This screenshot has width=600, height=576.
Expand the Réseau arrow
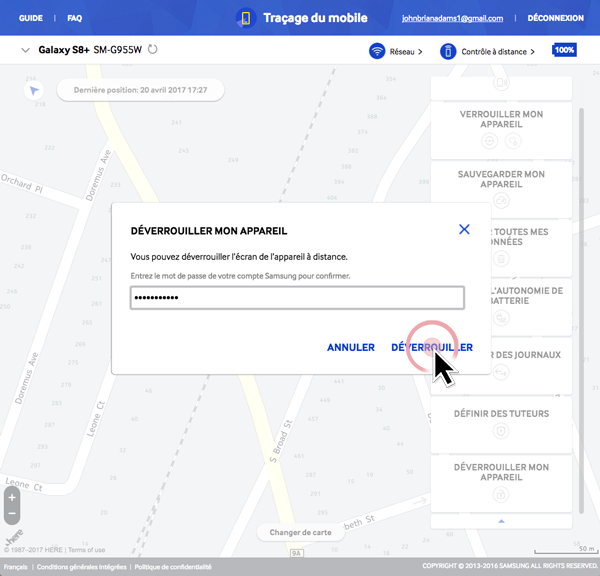point(420,52)
